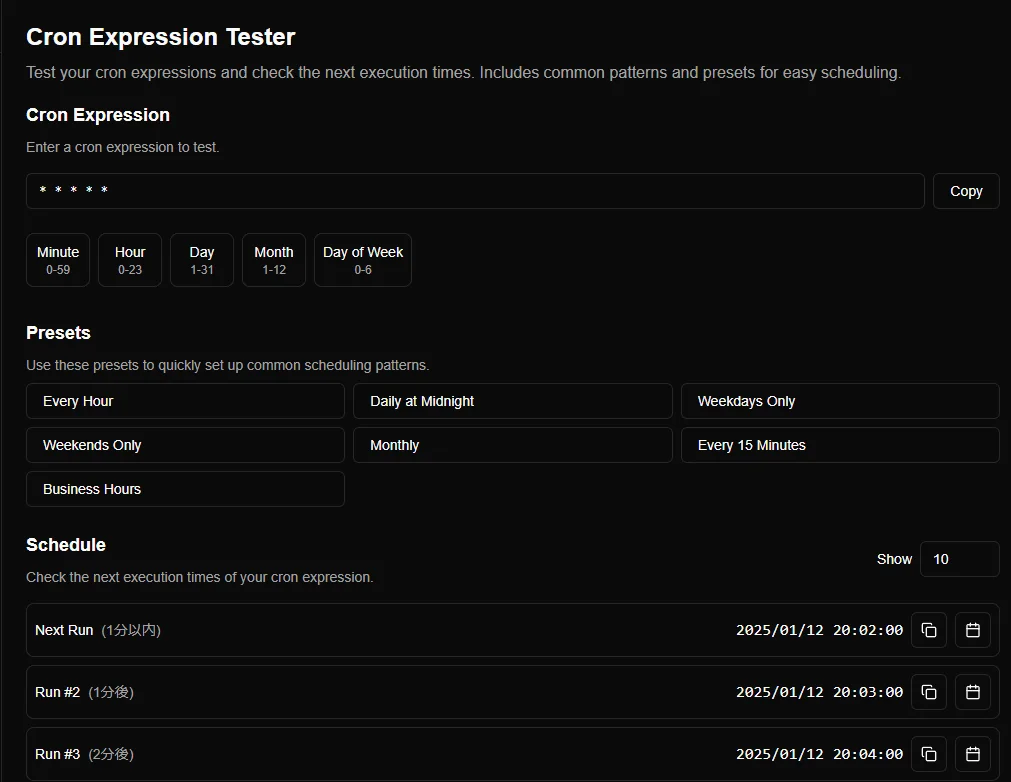The width and height of the screenshot is (1011, 782).
Task: Click the Minute 0-59 field chip
Action: 57,259
